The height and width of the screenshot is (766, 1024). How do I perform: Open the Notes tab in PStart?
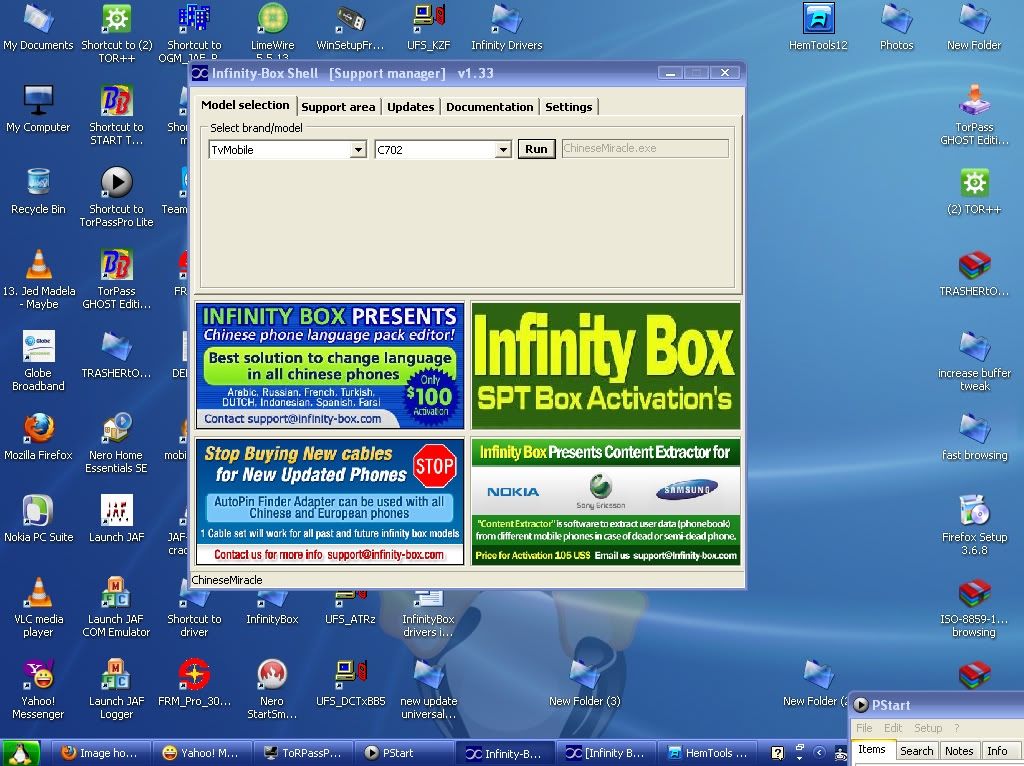click(x=959, y=751)
